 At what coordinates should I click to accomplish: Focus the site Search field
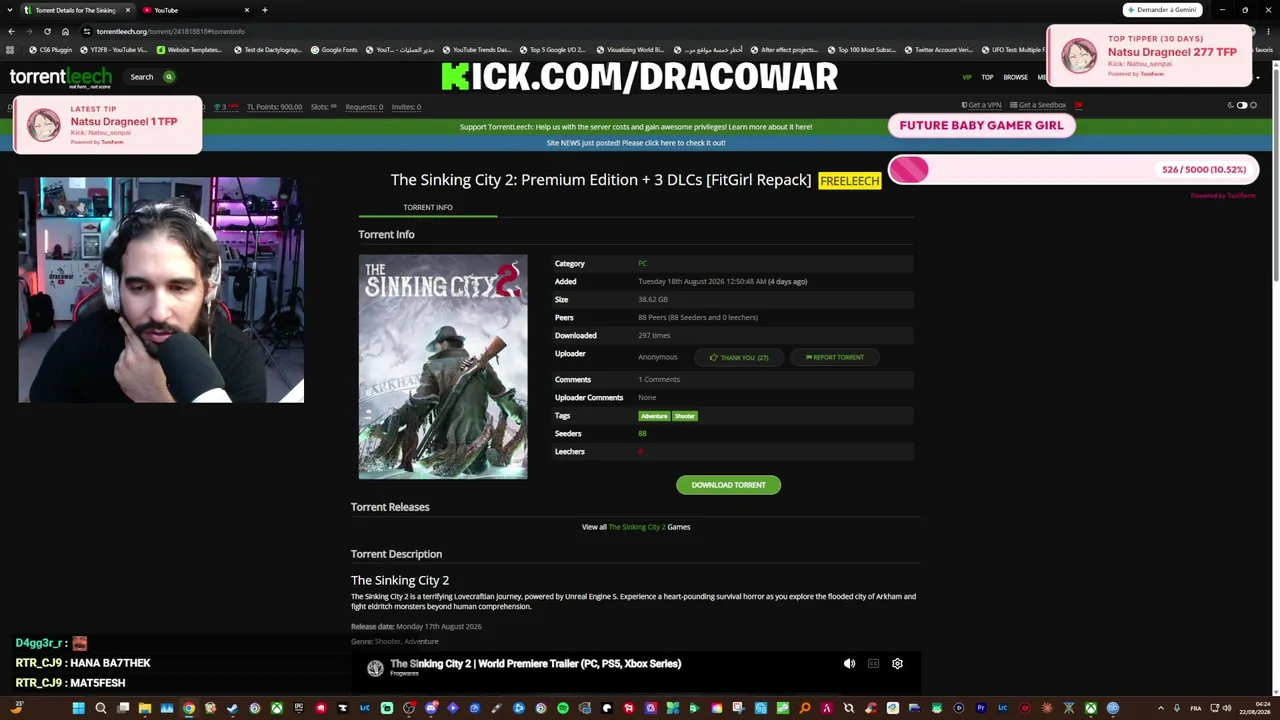coord(141,77)
